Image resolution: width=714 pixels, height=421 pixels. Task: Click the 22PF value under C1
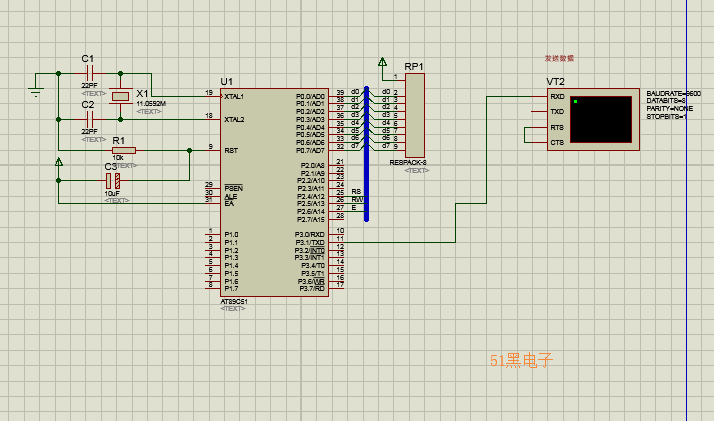(90, 86)
